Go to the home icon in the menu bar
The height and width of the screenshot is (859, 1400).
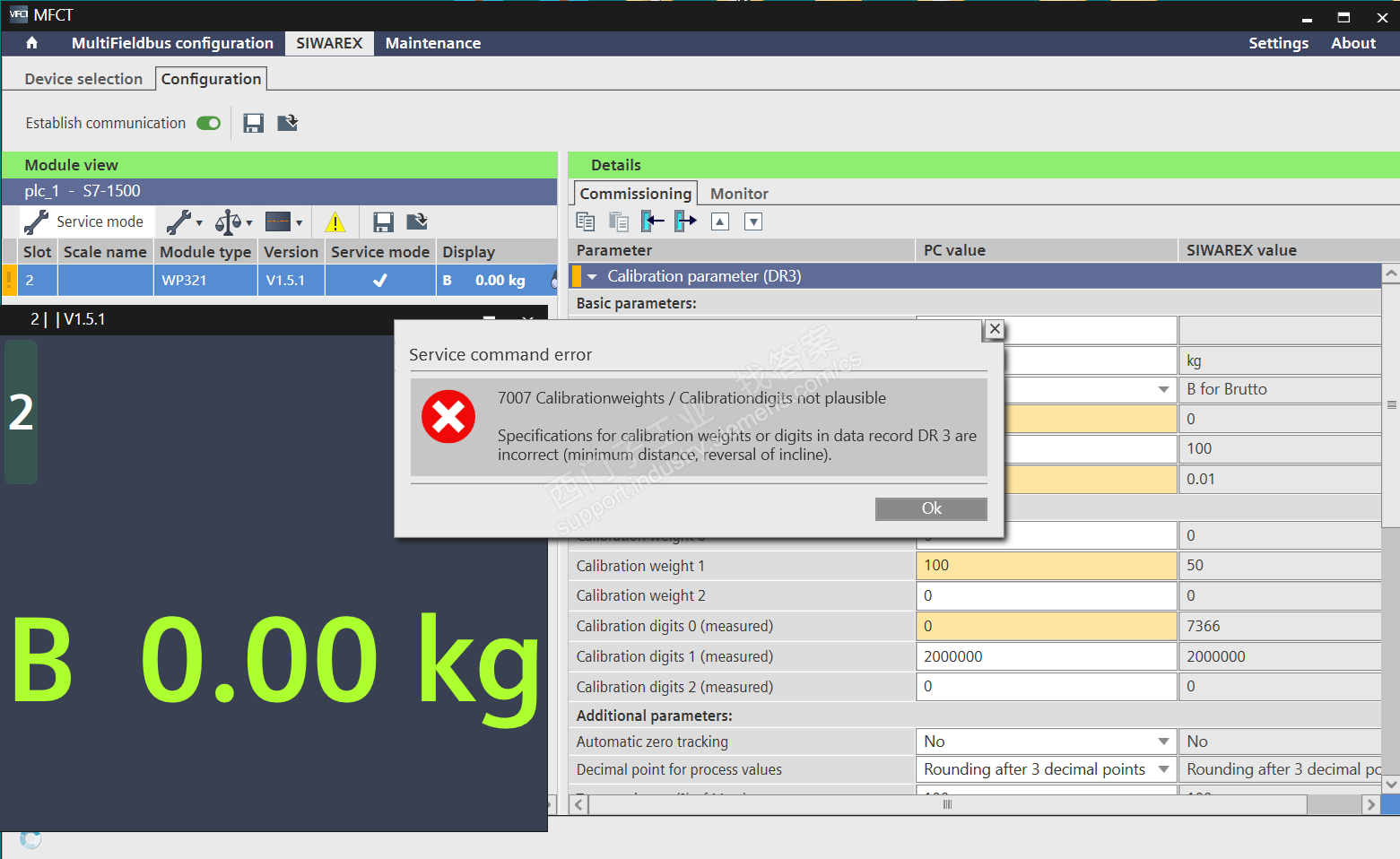pos(32,43)
